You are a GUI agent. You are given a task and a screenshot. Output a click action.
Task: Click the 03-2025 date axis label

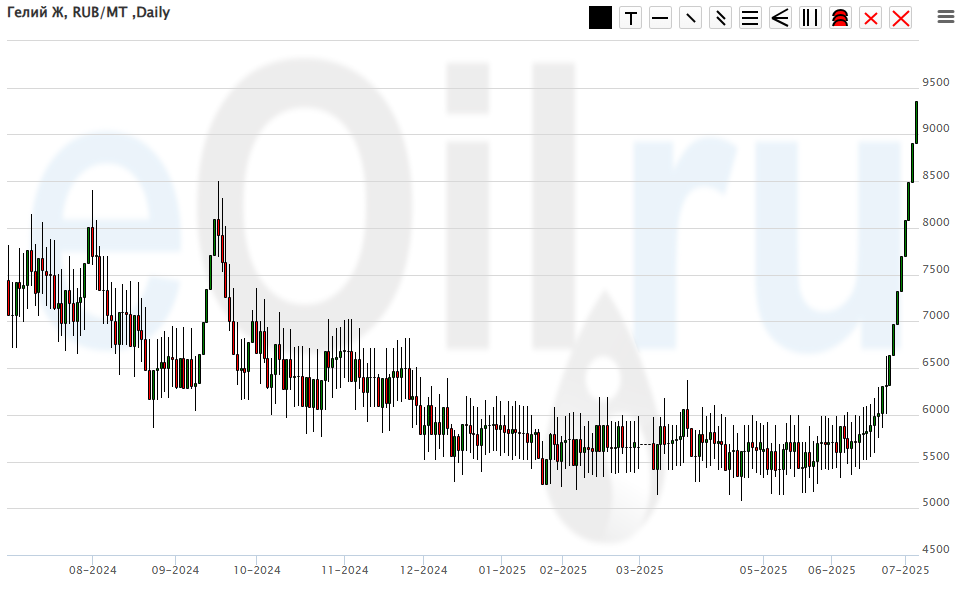click(639, 571)
